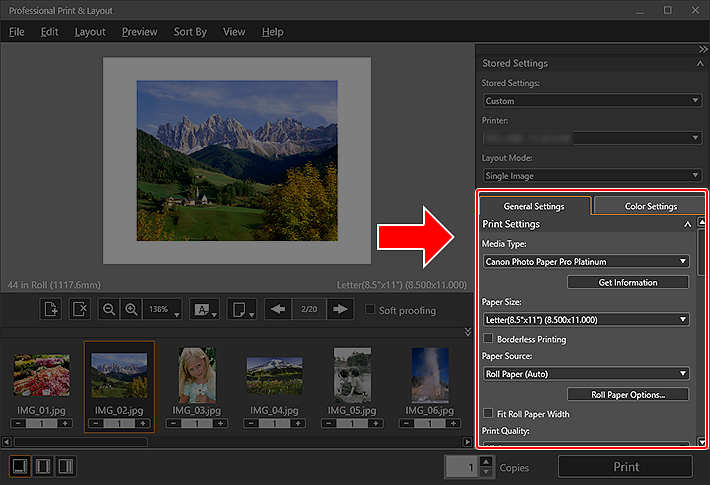Click the delete page icon

80,310
